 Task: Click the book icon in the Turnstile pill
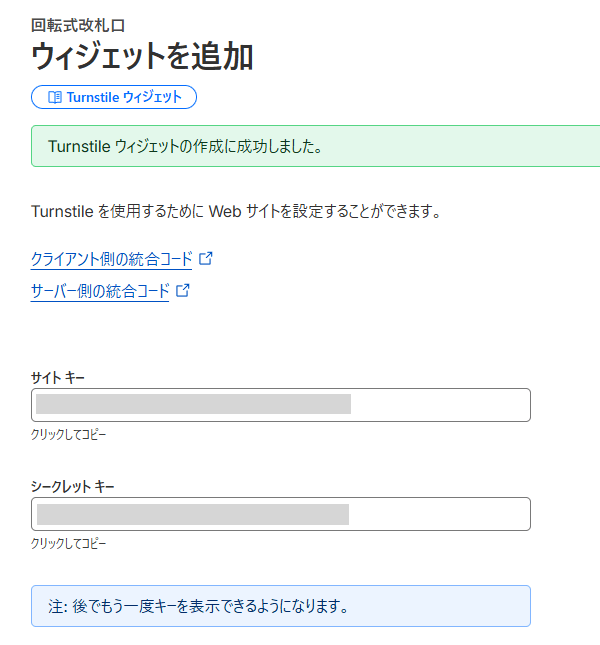(55, 97)
